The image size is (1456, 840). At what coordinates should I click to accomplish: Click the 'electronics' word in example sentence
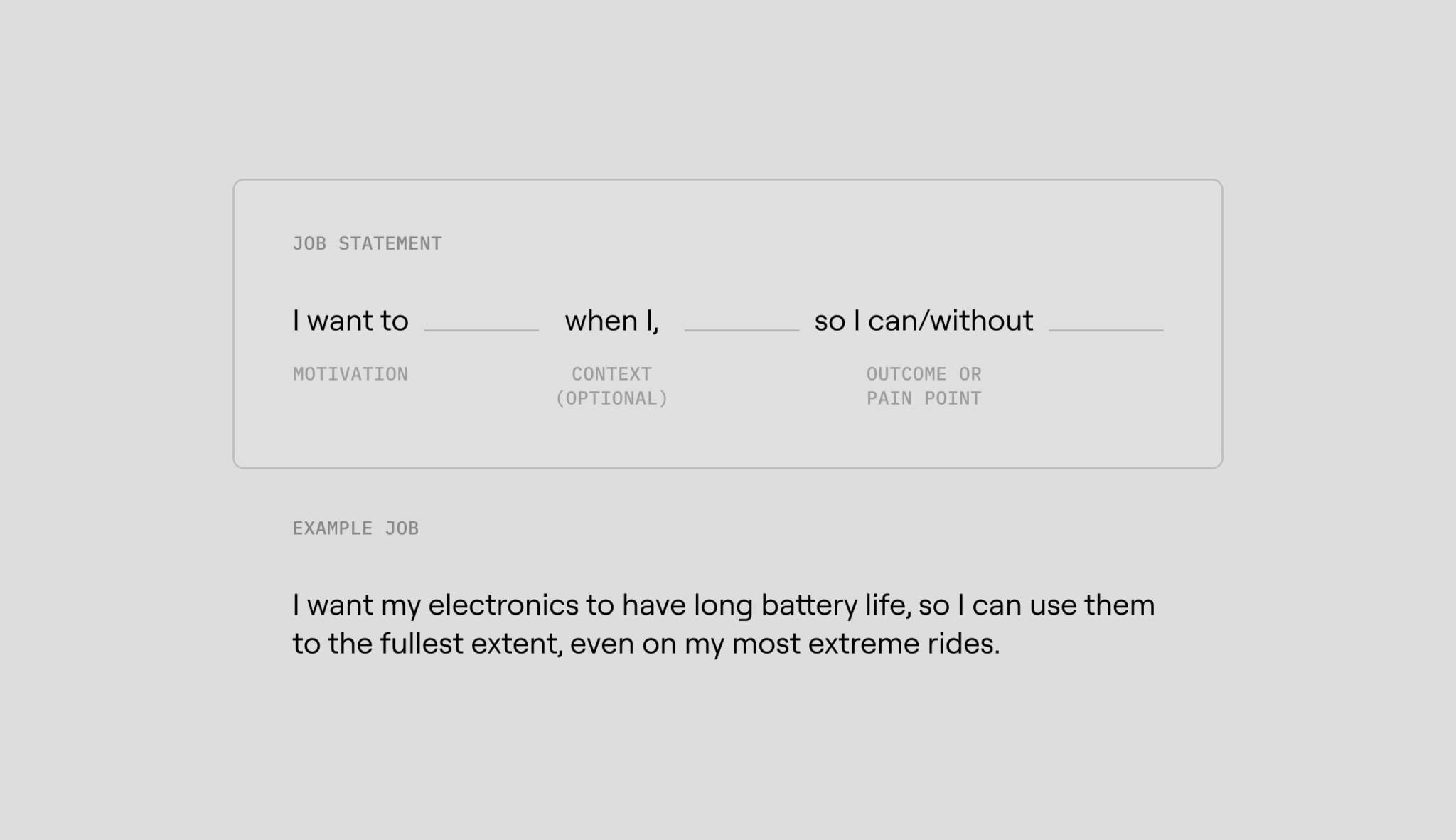pyautogui.click(x=503, y=605)
